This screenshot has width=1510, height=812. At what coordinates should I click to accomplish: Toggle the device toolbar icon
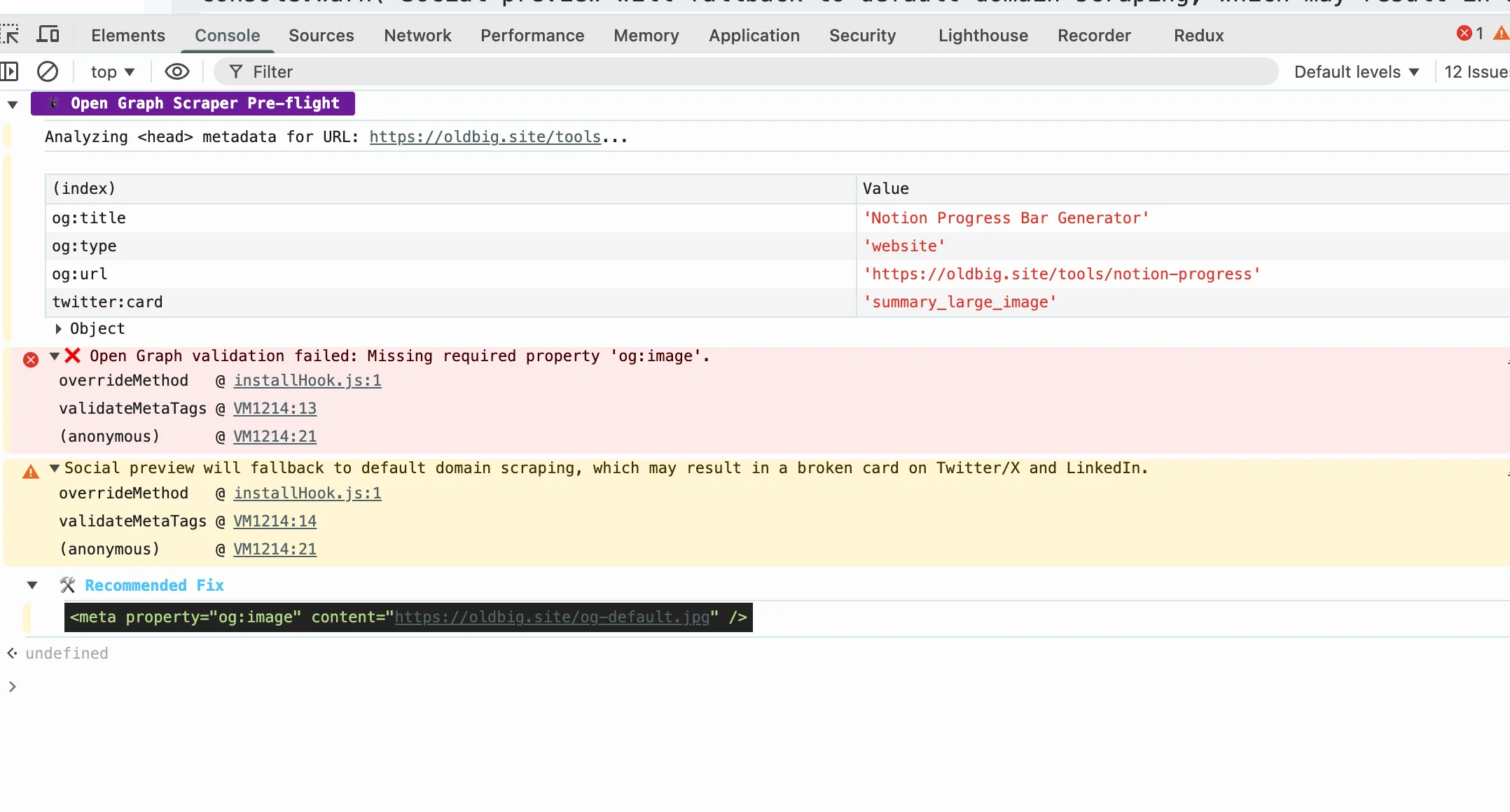48,34
